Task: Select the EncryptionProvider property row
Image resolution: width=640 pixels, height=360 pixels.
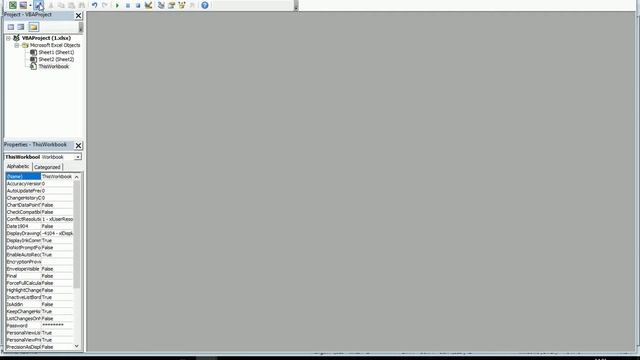Action: (40, 262)
